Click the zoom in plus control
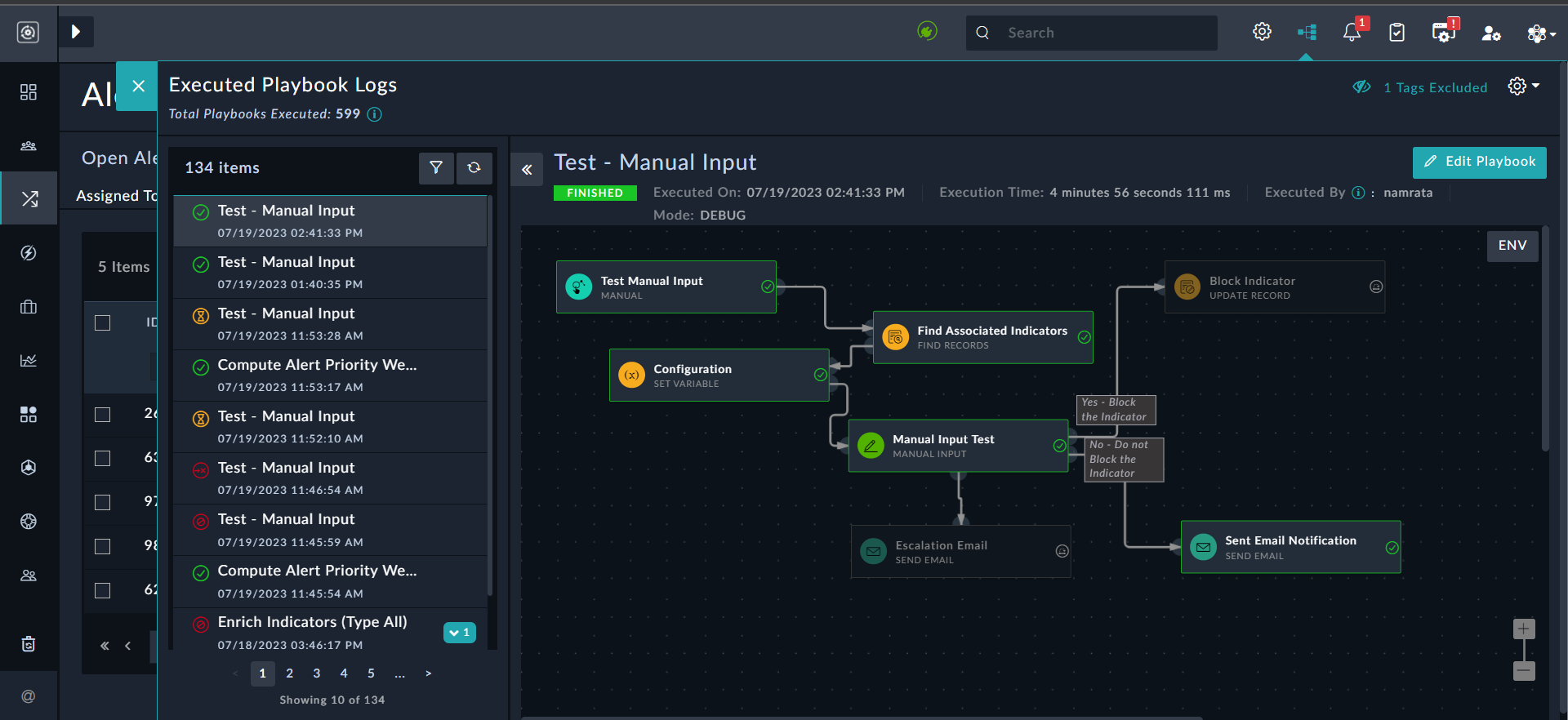Screen dimensions: 1568x720 click(x=1524, y=629)
